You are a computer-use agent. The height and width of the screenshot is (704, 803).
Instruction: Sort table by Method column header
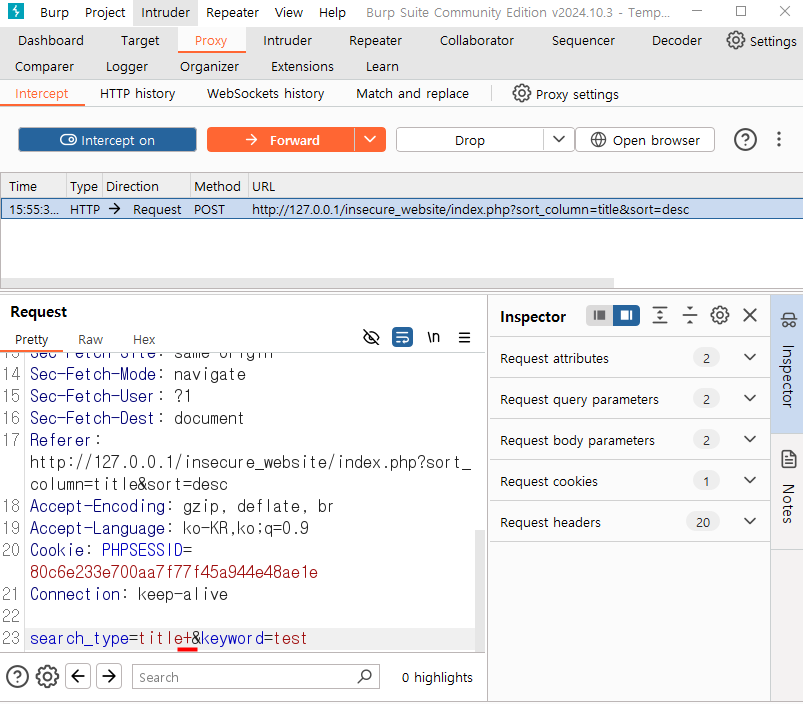click(x=217, y=186)
